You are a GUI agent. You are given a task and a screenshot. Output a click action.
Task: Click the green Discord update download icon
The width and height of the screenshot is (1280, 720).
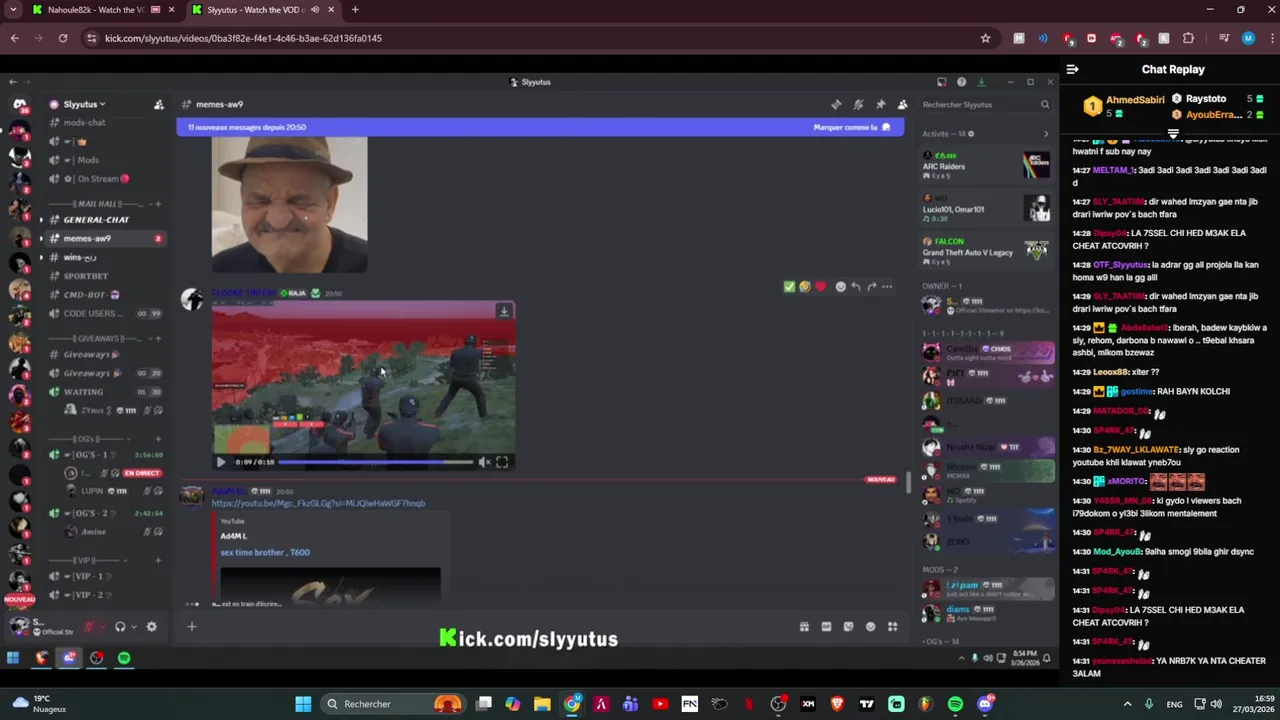981,82
